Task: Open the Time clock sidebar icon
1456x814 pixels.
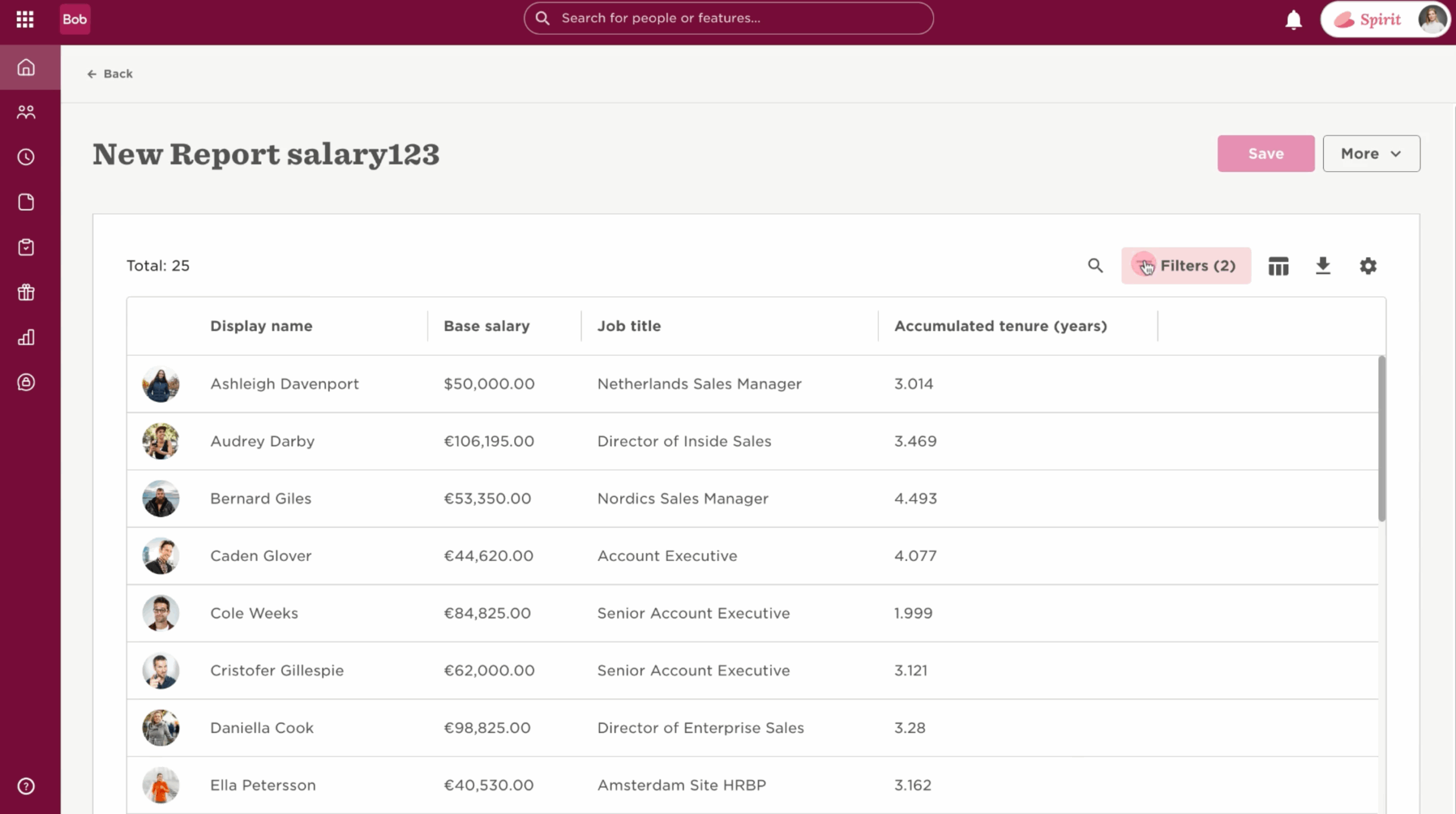Action: click(26, 157)
